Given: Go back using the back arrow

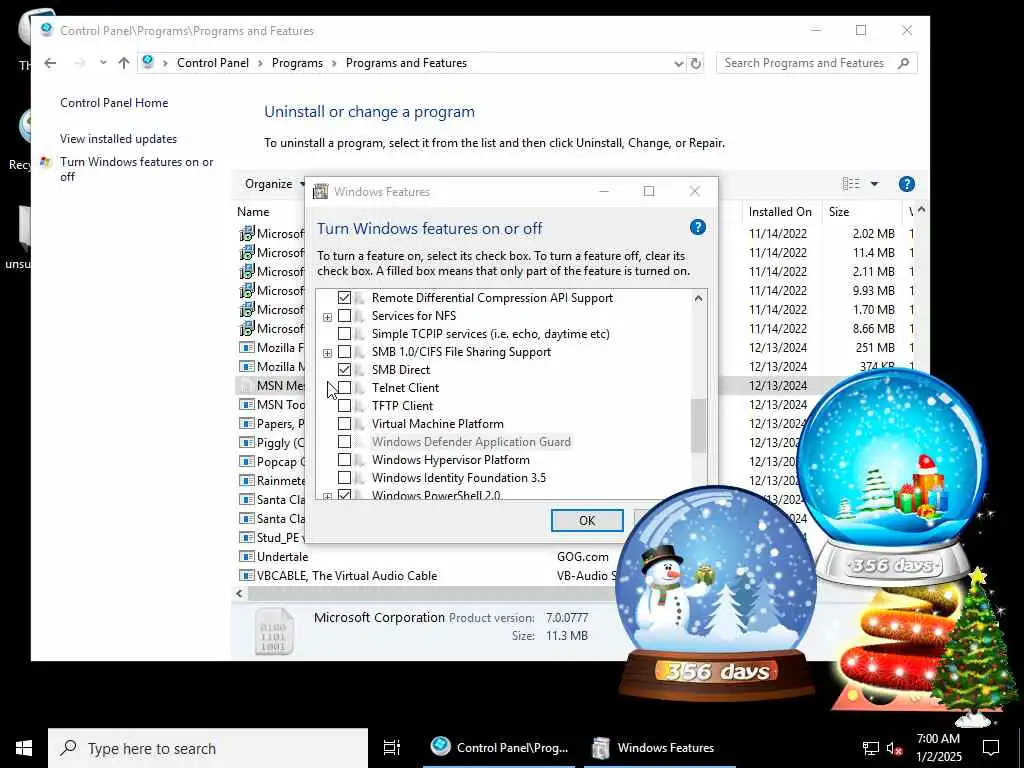Looking at the screenshot, I should pos(50,63).
